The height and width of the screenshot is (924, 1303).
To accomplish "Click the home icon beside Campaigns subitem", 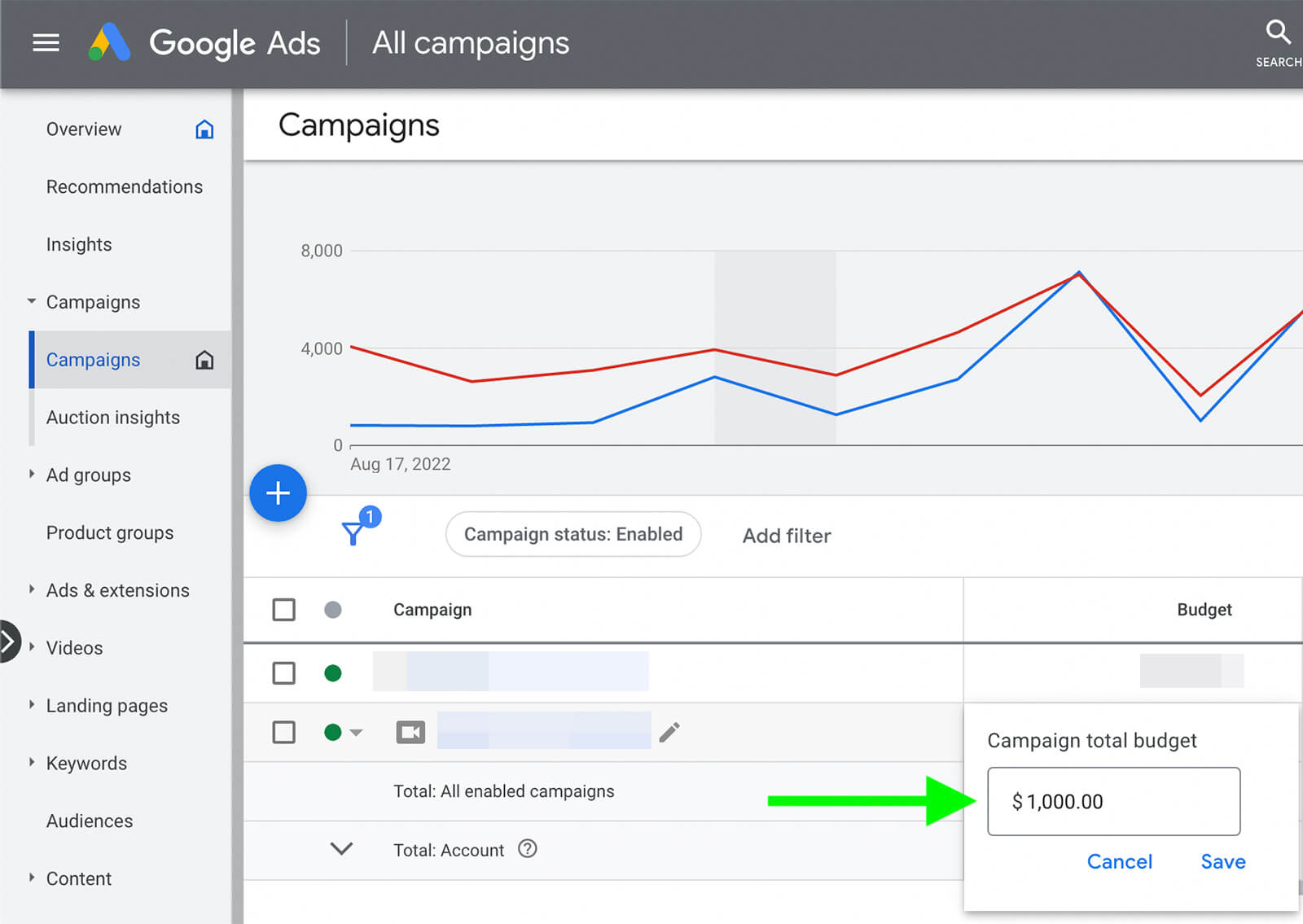I will tap(204, 360).
